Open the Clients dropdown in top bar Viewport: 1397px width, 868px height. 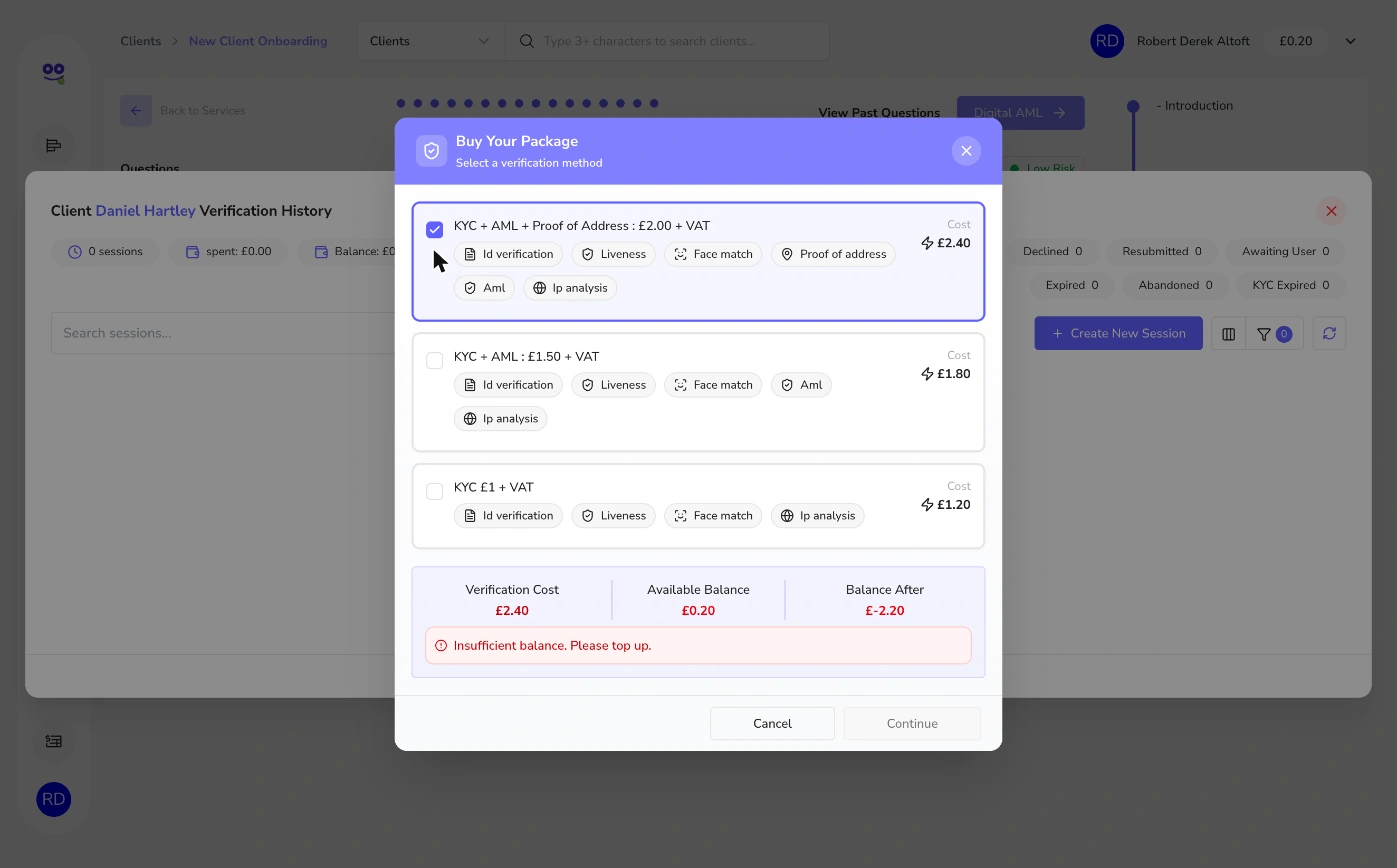coord(430,41)
